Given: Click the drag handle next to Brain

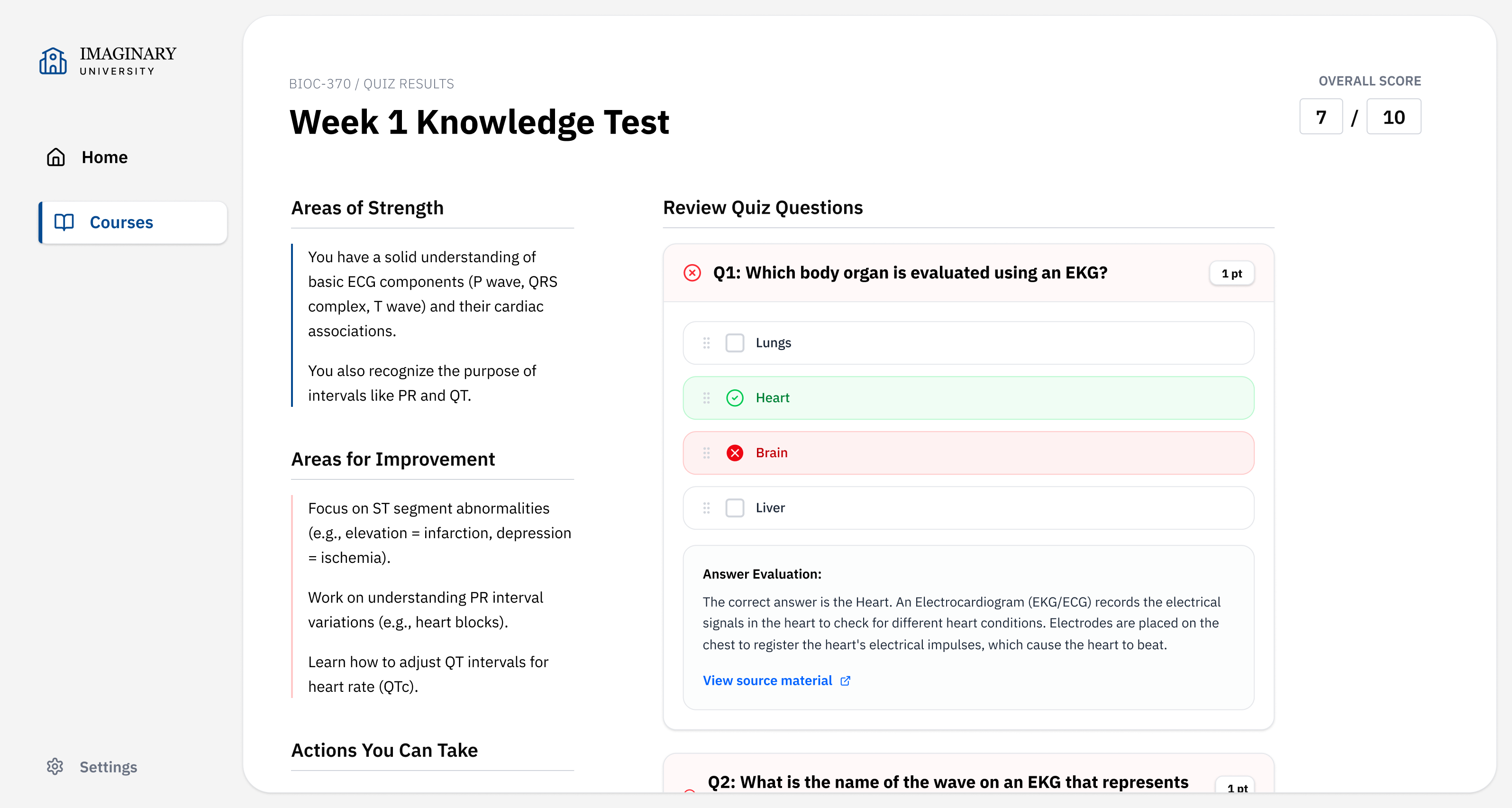Looking at the screenshot, I should click(706, 453).
